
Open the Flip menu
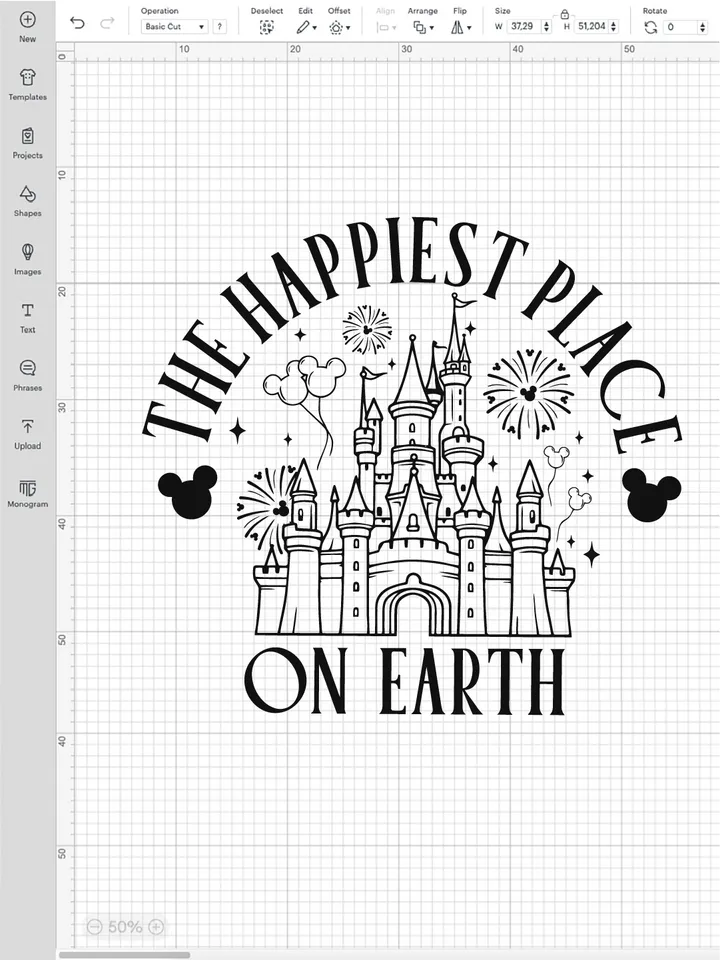tap(460, 27)
